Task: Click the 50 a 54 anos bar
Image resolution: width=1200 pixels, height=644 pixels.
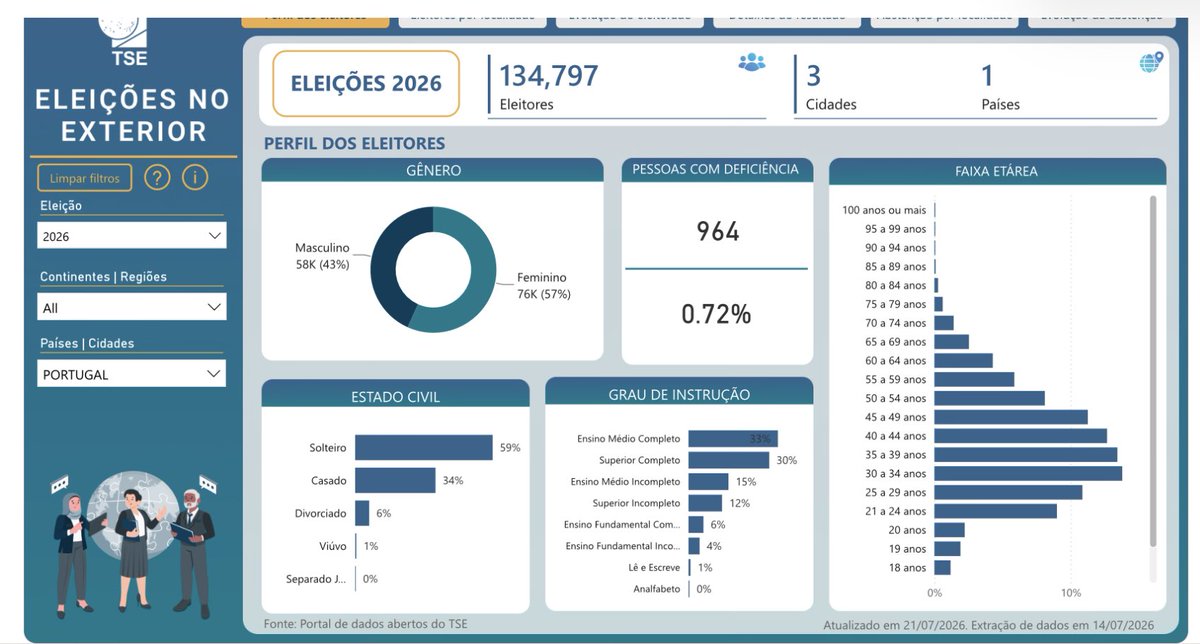Action: pos(989,398)
